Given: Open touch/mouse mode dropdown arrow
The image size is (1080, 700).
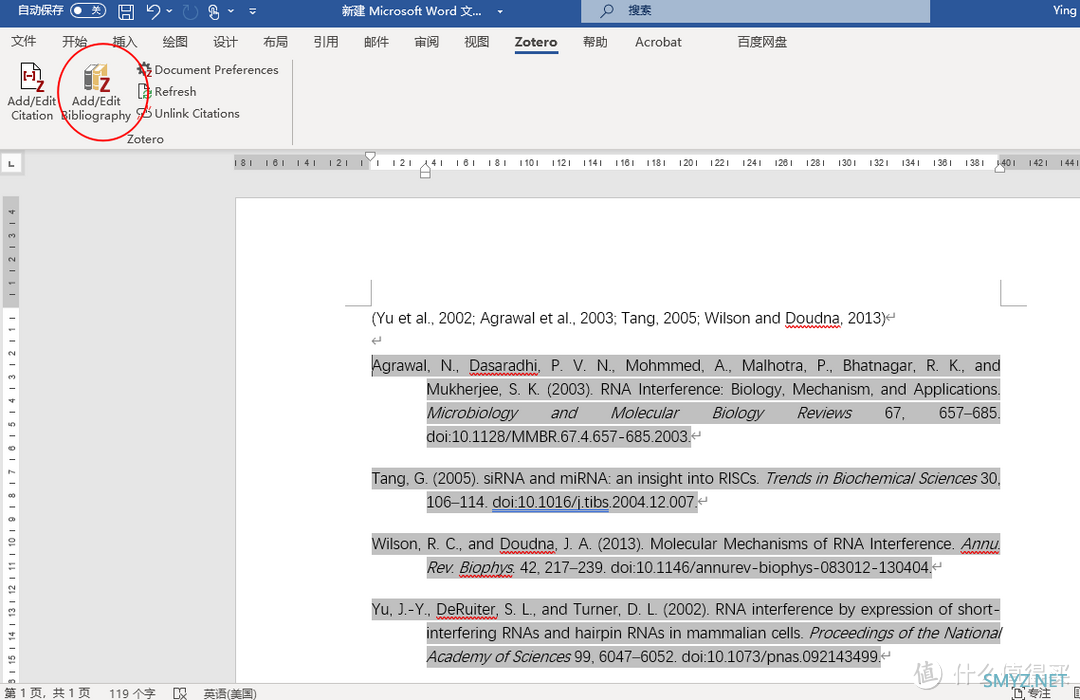Looking at the screenshot, I should coord(231,11).
